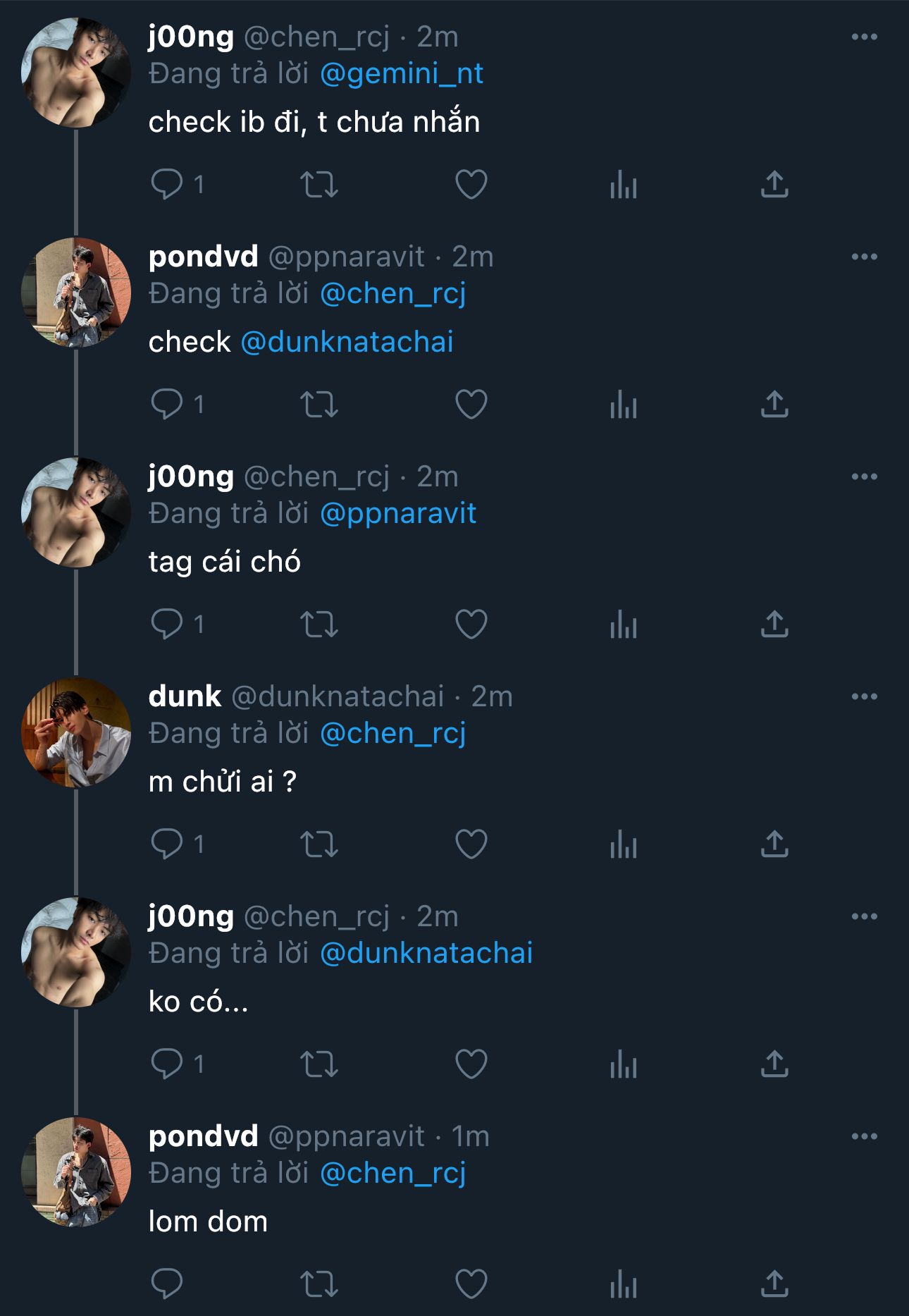909x1316 pixels.
Task: Open the @ppnaravit reply-to link
Action: (x=398, y=514)
